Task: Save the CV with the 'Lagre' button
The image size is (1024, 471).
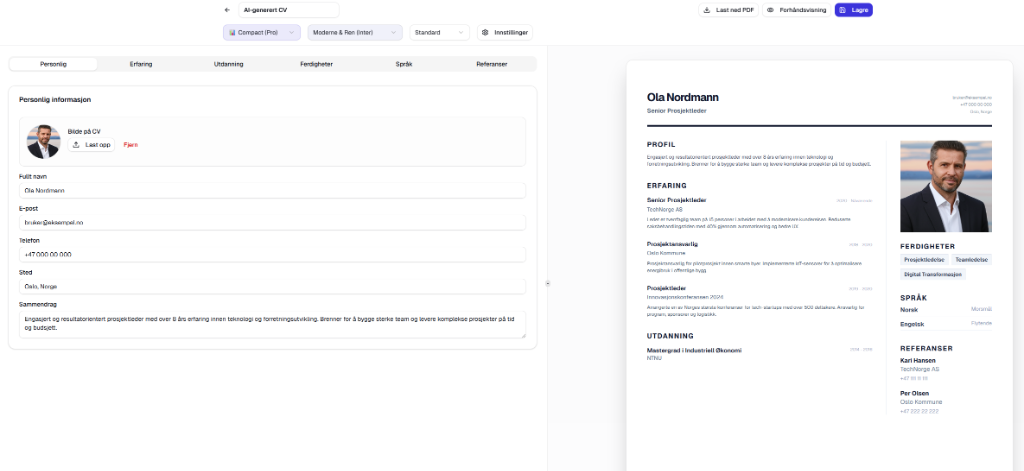Action: tap(854, 10)
